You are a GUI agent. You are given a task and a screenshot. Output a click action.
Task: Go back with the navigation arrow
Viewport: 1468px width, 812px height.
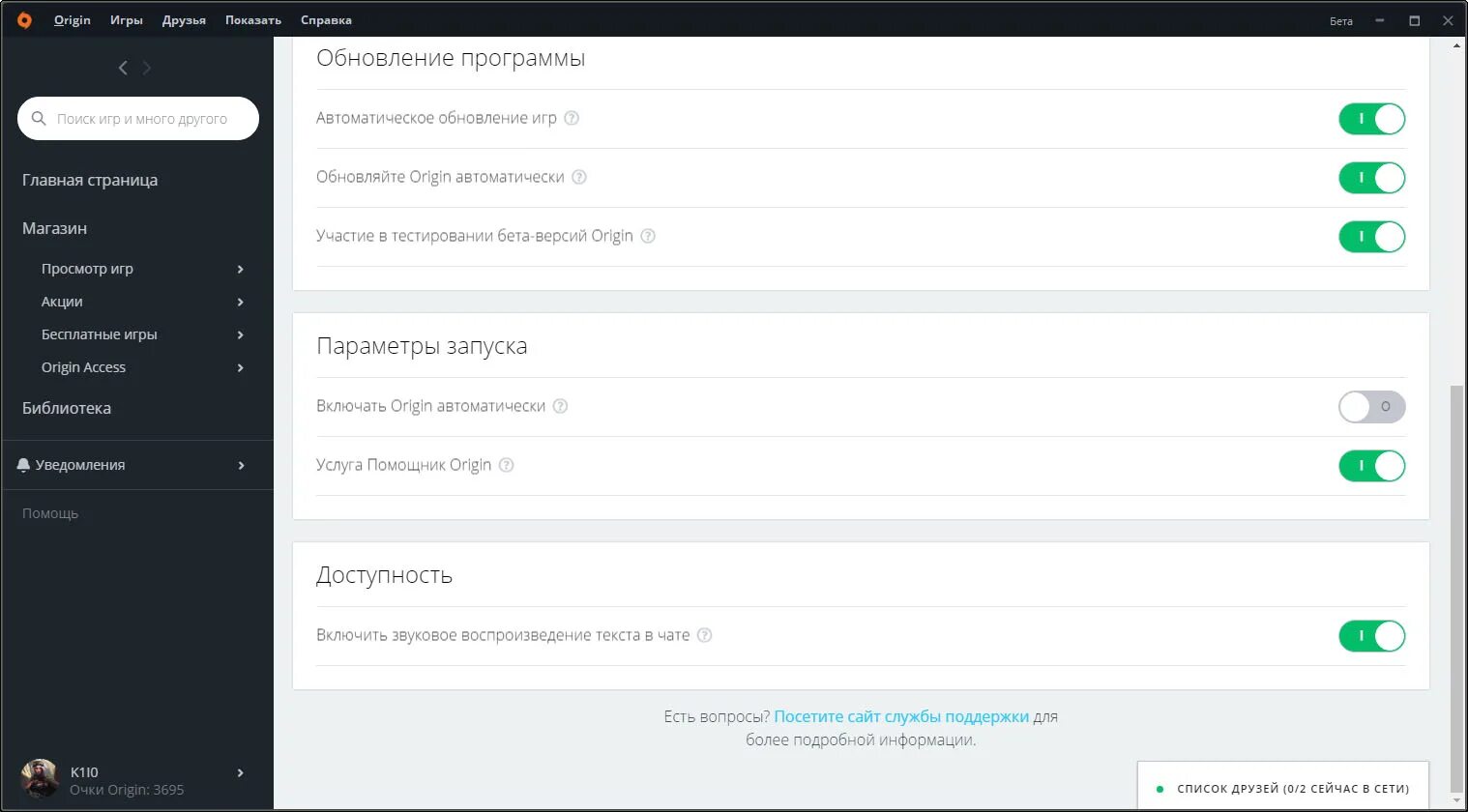[123, 68]
